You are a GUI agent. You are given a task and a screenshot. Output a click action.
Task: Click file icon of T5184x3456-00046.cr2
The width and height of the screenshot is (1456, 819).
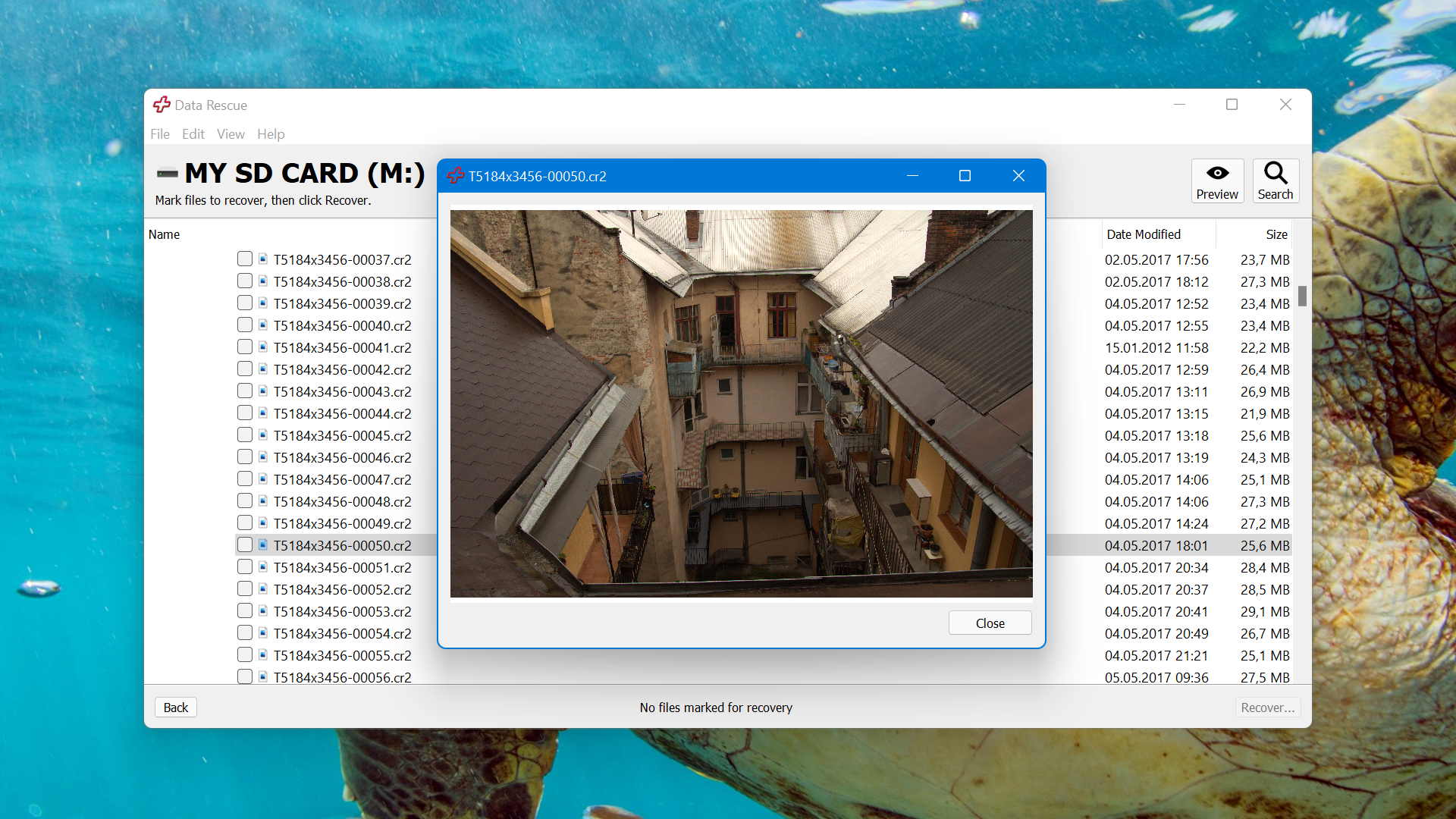point(263,457)
